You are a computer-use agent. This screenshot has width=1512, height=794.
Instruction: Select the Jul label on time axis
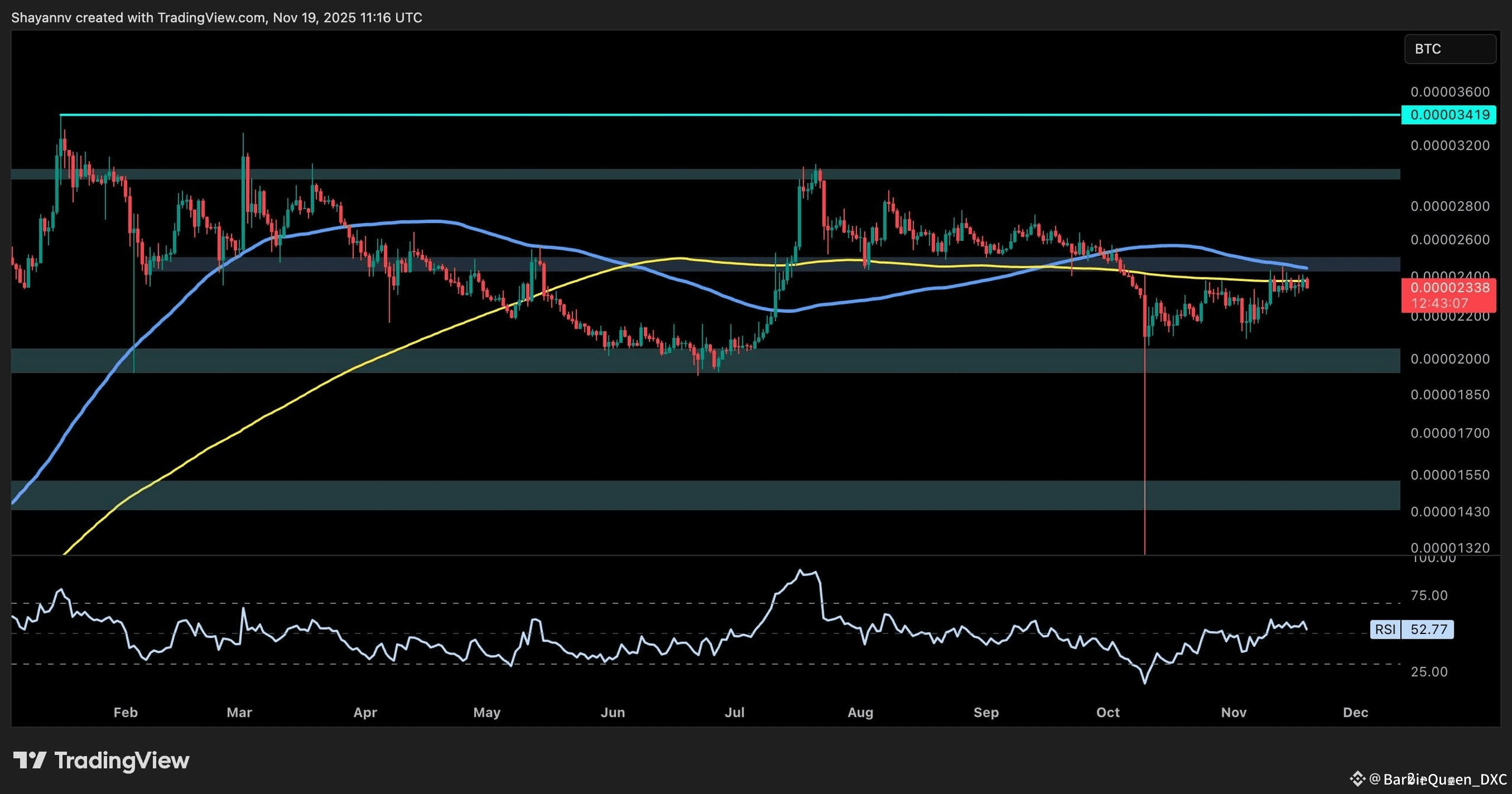tap(734, 713)
